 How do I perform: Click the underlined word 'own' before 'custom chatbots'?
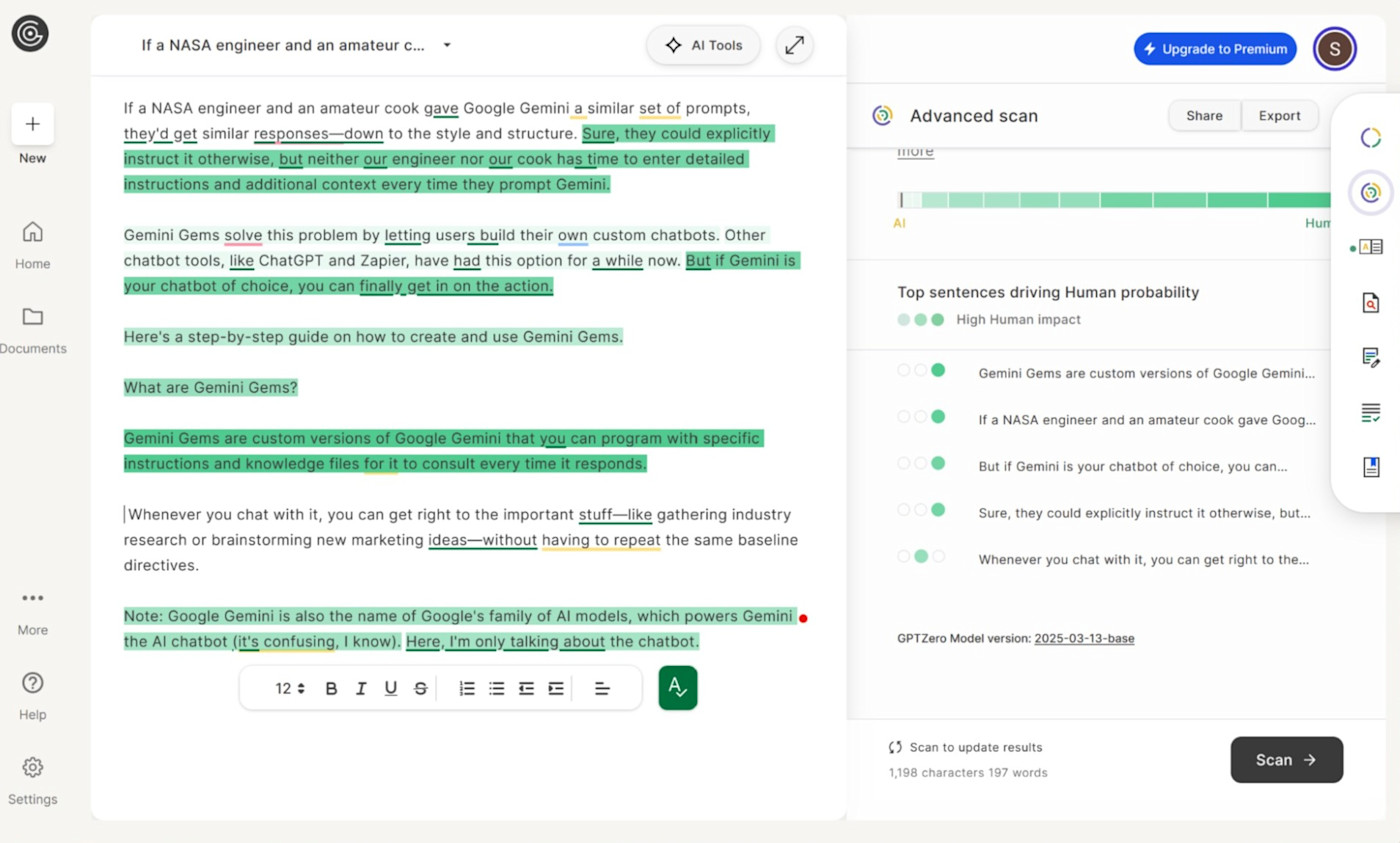click(x=573, y=236)
